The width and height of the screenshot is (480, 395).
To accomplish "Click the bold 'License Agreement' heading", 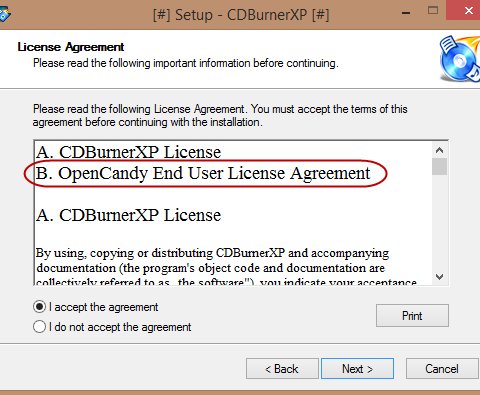I will point(71,47).
